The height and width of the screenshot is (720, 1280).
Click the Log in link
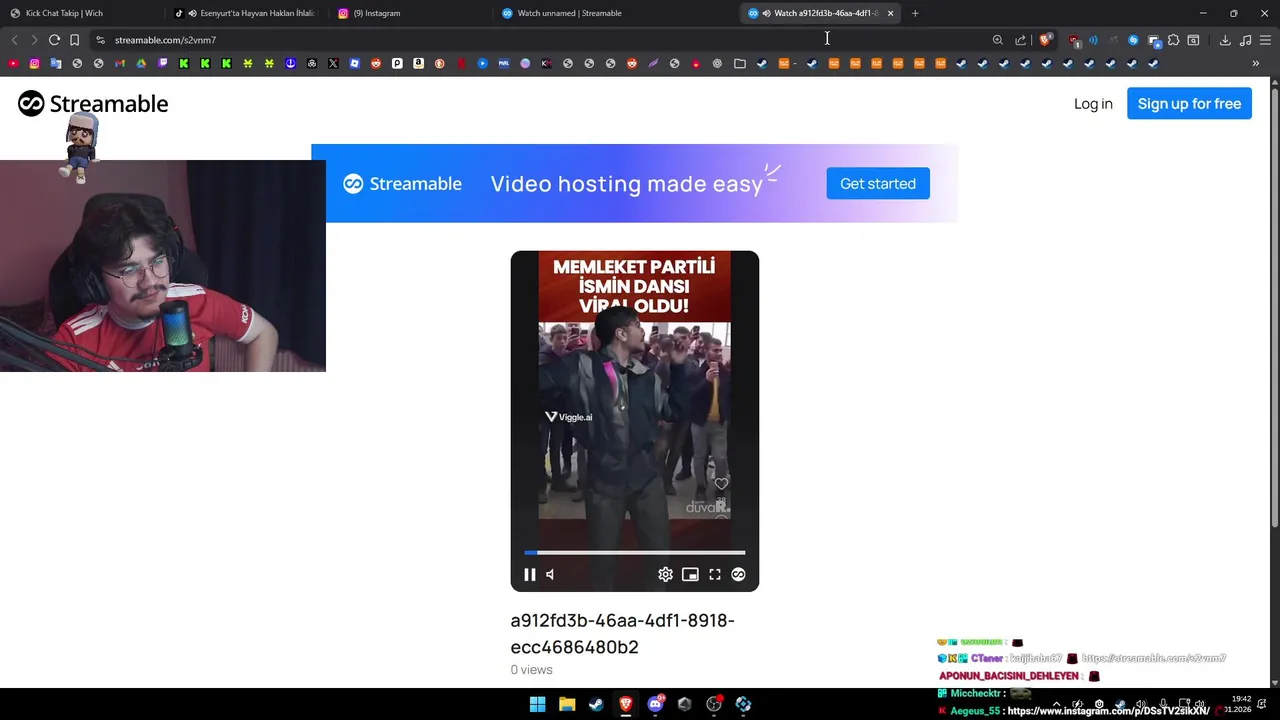[x=1093, y=104]
